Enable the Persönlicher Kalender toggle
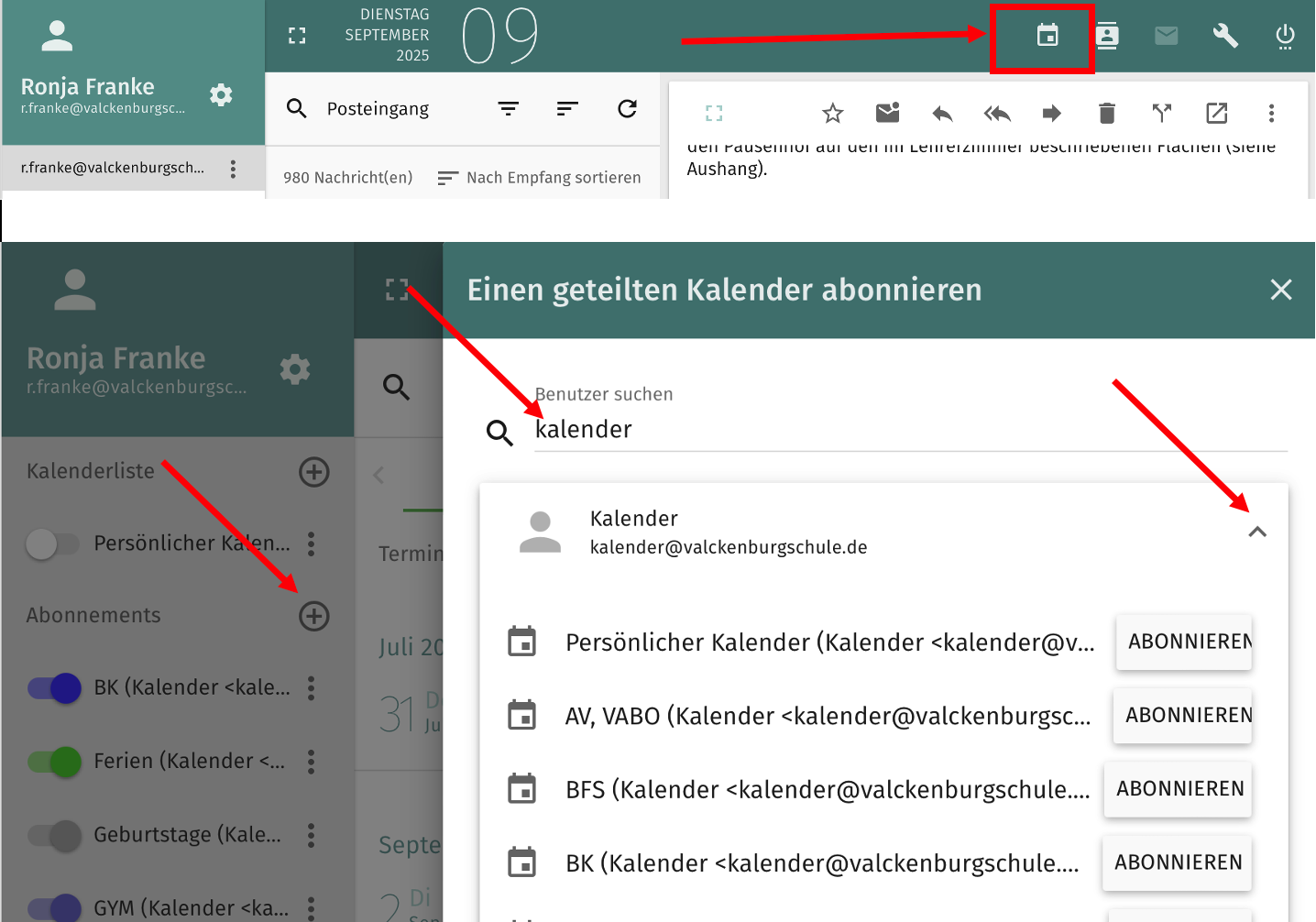Screen dimensions: 1316x922 point(53,543)
